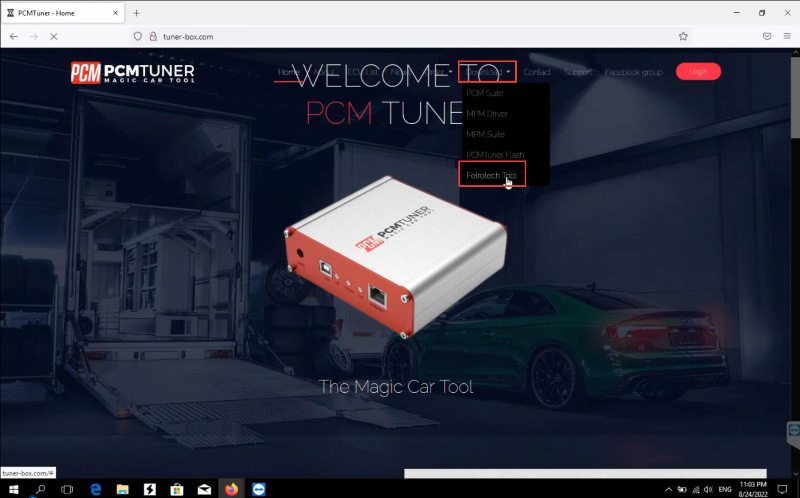Click the scrollbar up arrow
The width and height of the screenshot is (800, 498).
coord(795,52)
